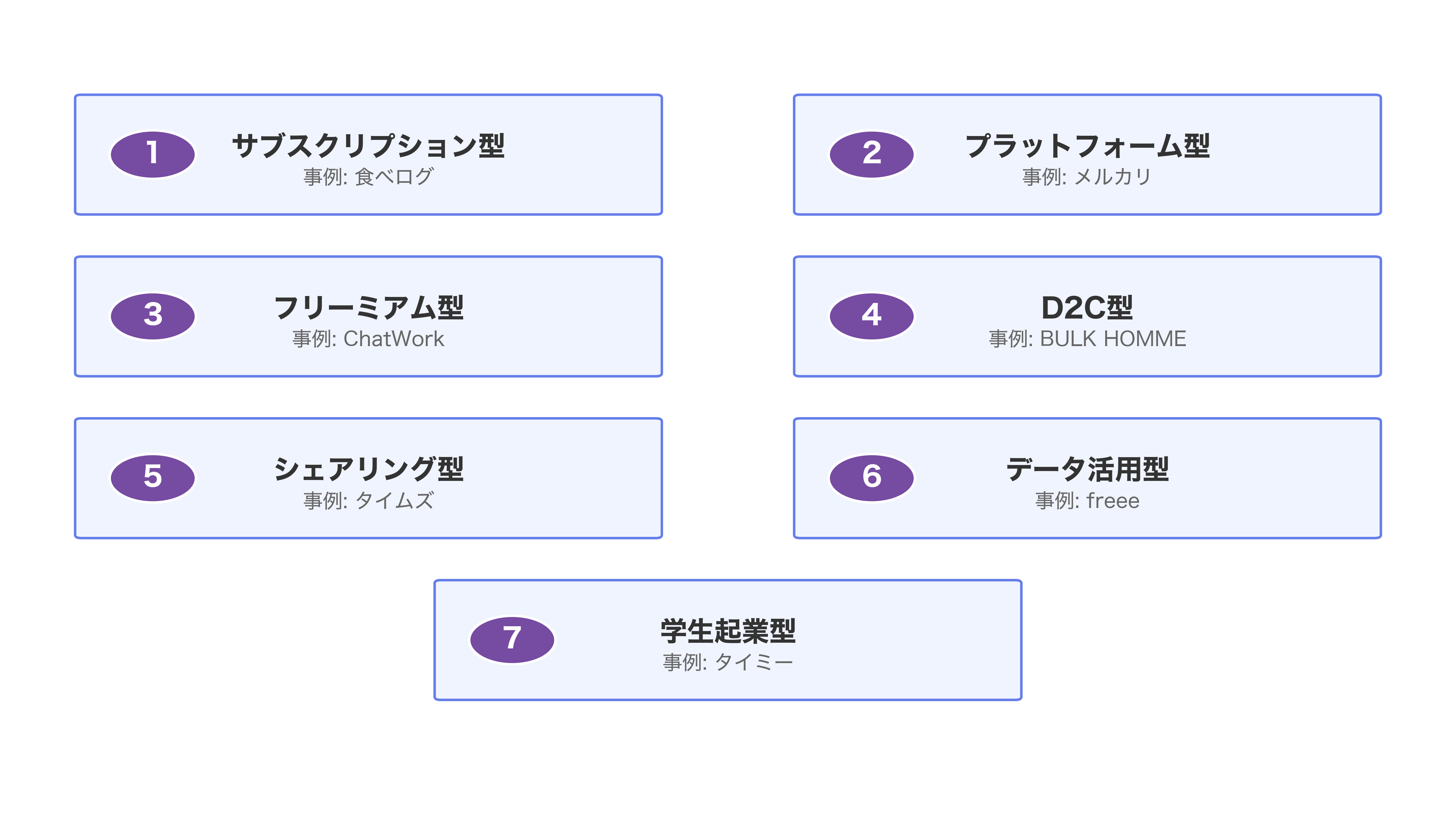Click the フリーミアム型 title text
Viewport: 1456px width, 827px height.
point(368,307)
